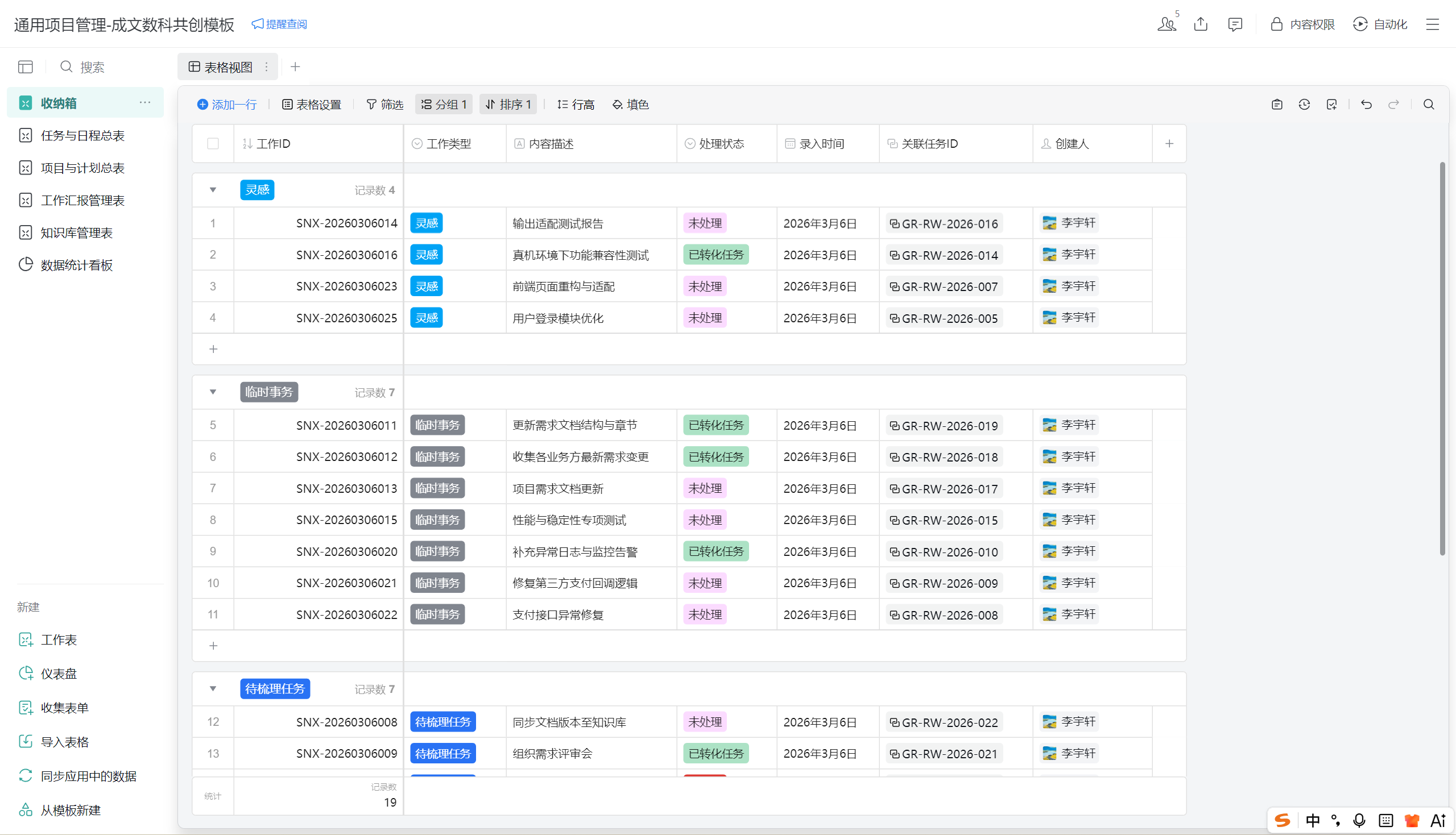Open the table search magnifier icon
Image resolution: width=1456 pixels, height=835 pixels.
[x=1429, y=105]
